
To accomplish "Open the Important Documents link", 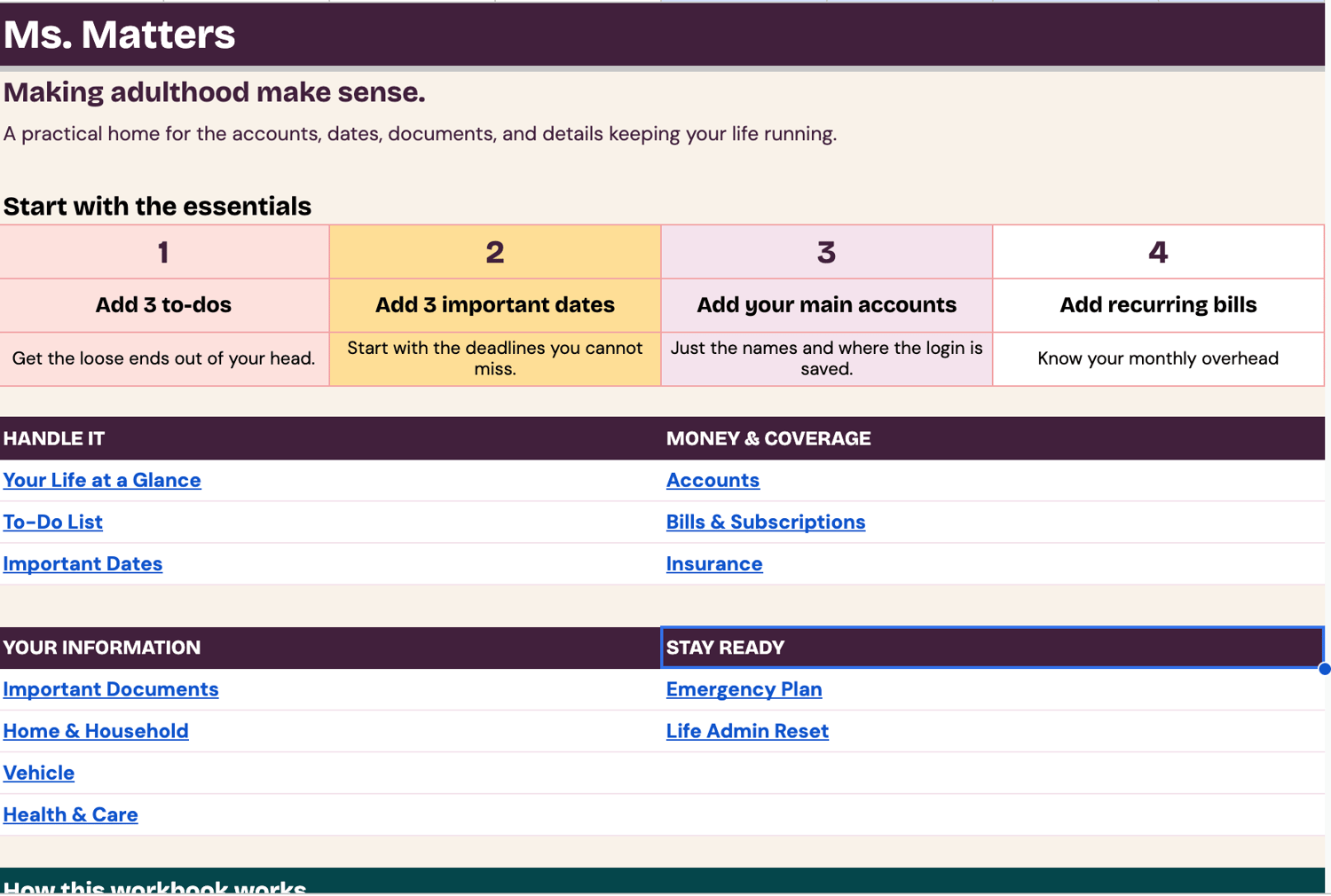I will (111, 689).
